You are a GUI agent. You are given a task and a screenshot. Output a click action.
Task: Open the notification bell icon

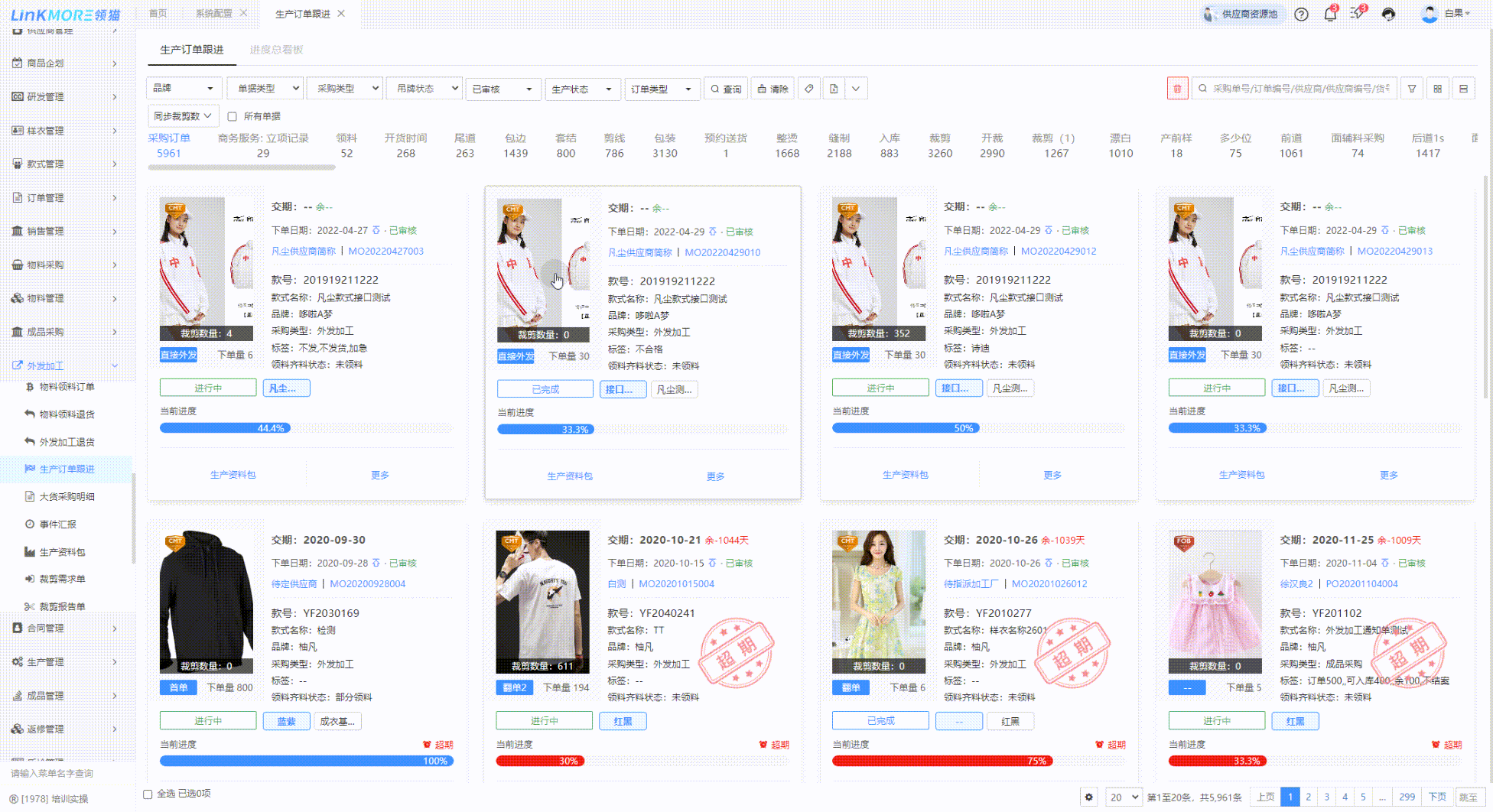pyautogui.click(x=1330, y=14)
